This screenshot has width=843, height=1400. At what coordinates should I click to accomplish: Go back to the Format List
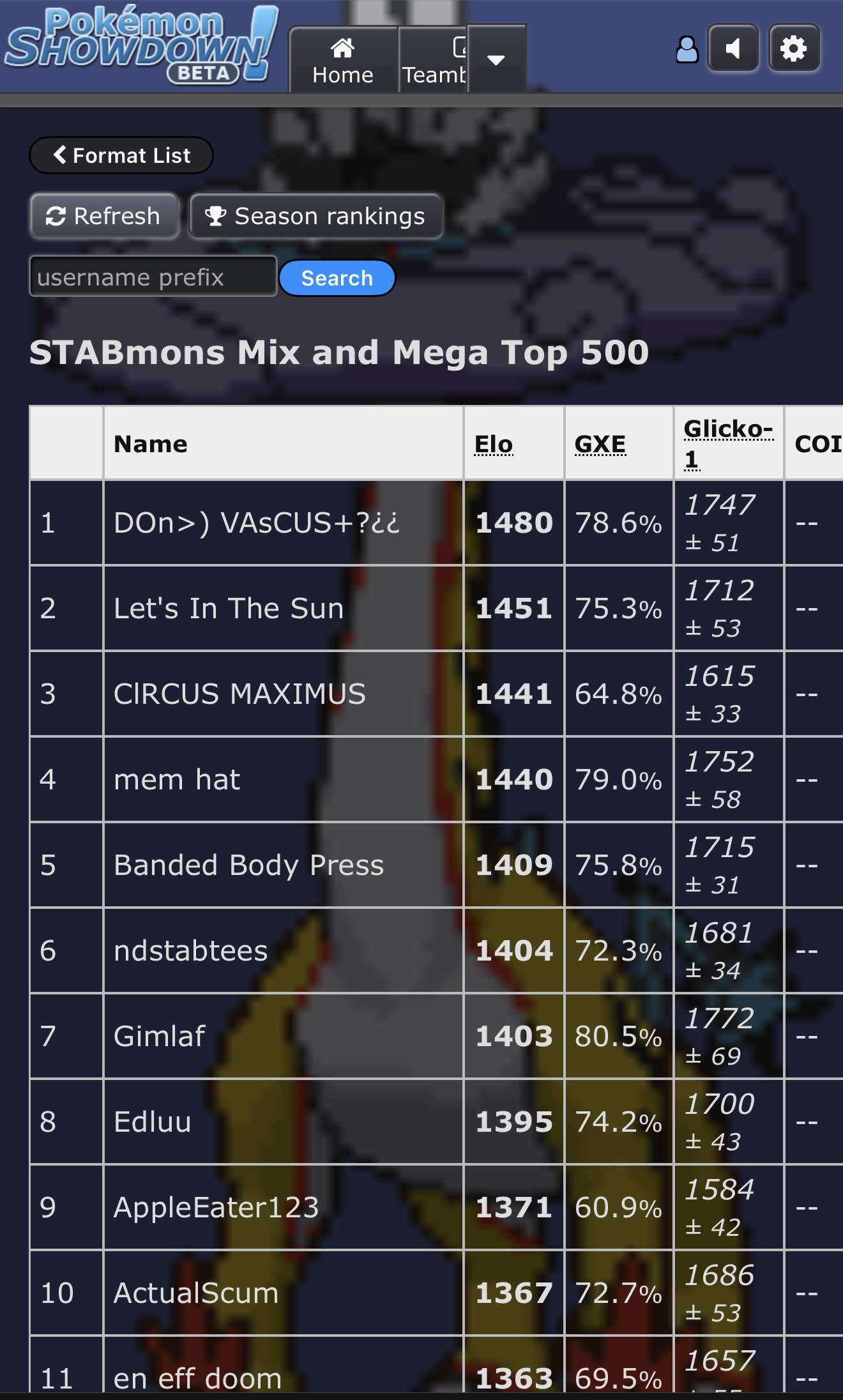(x=121, y=155)
